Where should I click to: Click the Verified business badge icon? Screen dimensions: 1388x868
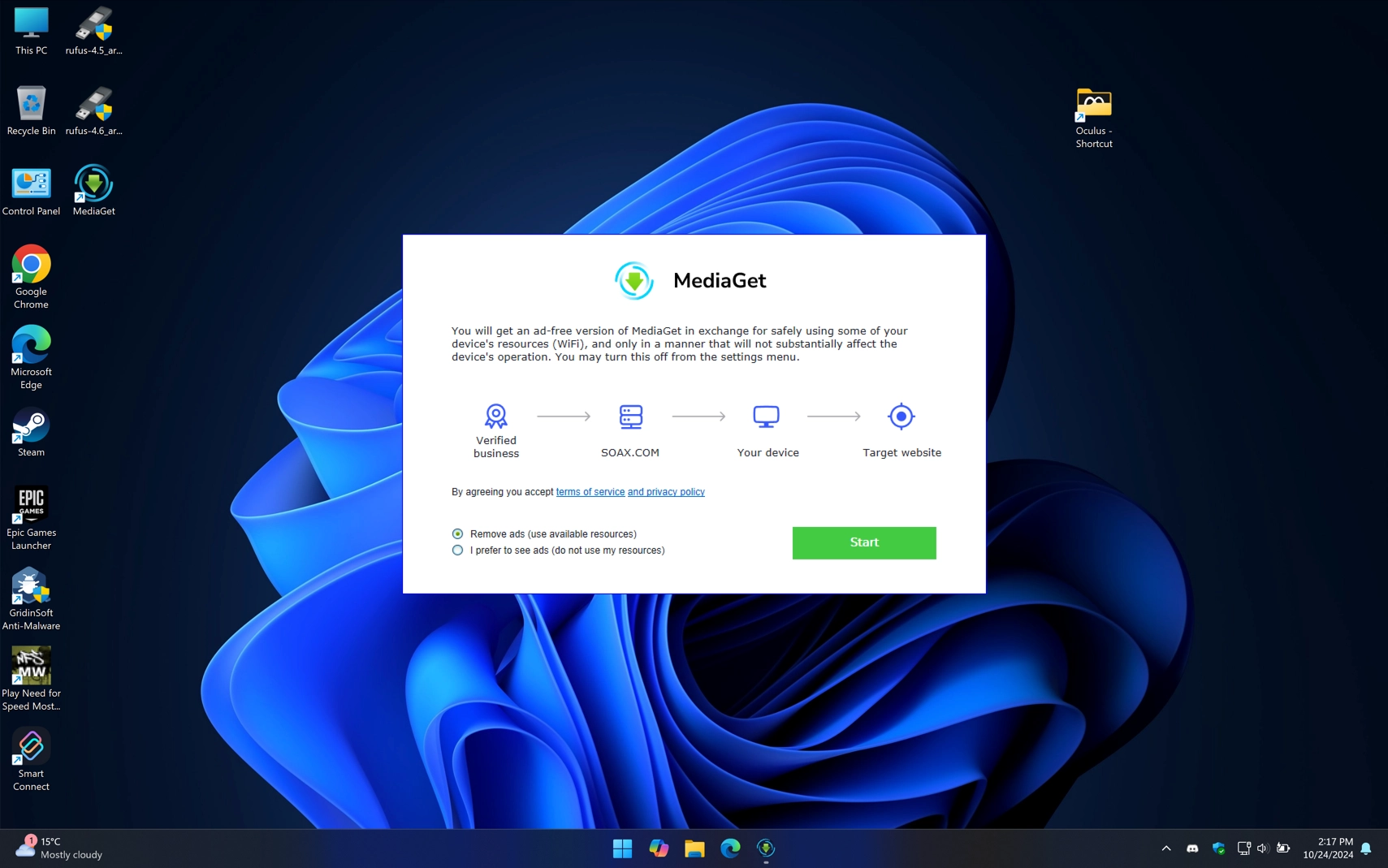point(495,416)
